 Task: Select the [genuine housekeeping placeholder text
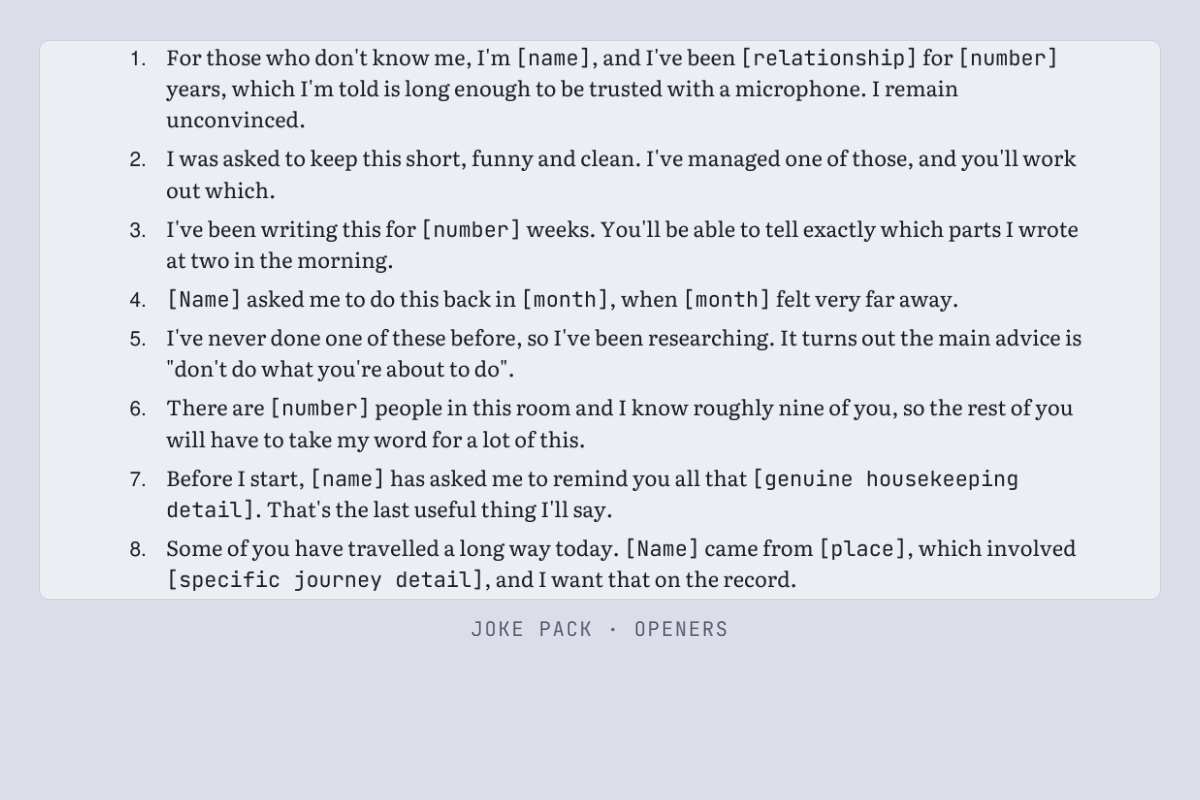point(886,479)
